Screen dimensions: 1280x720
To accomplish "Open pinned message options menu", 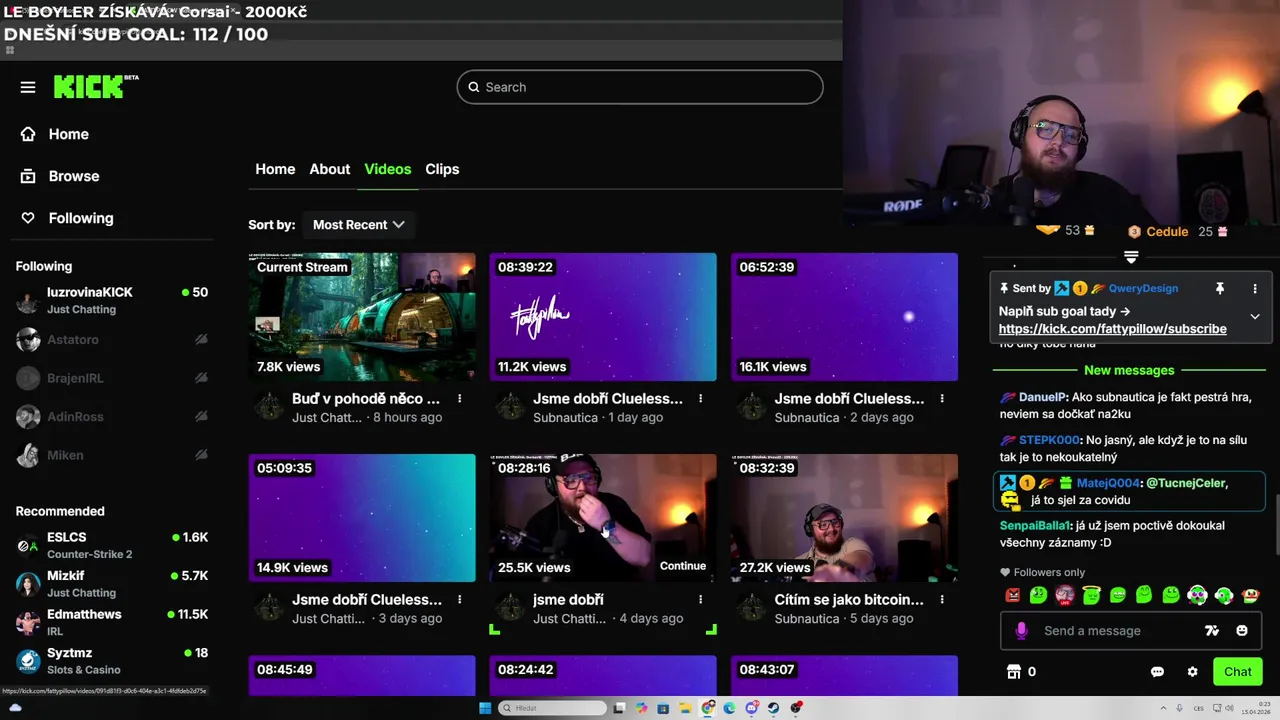I will click(1255, 288).
